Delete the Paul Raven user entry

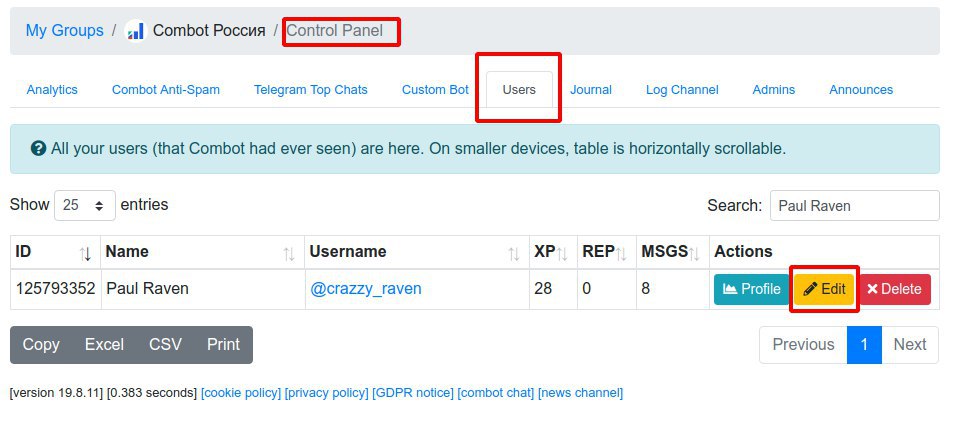coord(894,289)
